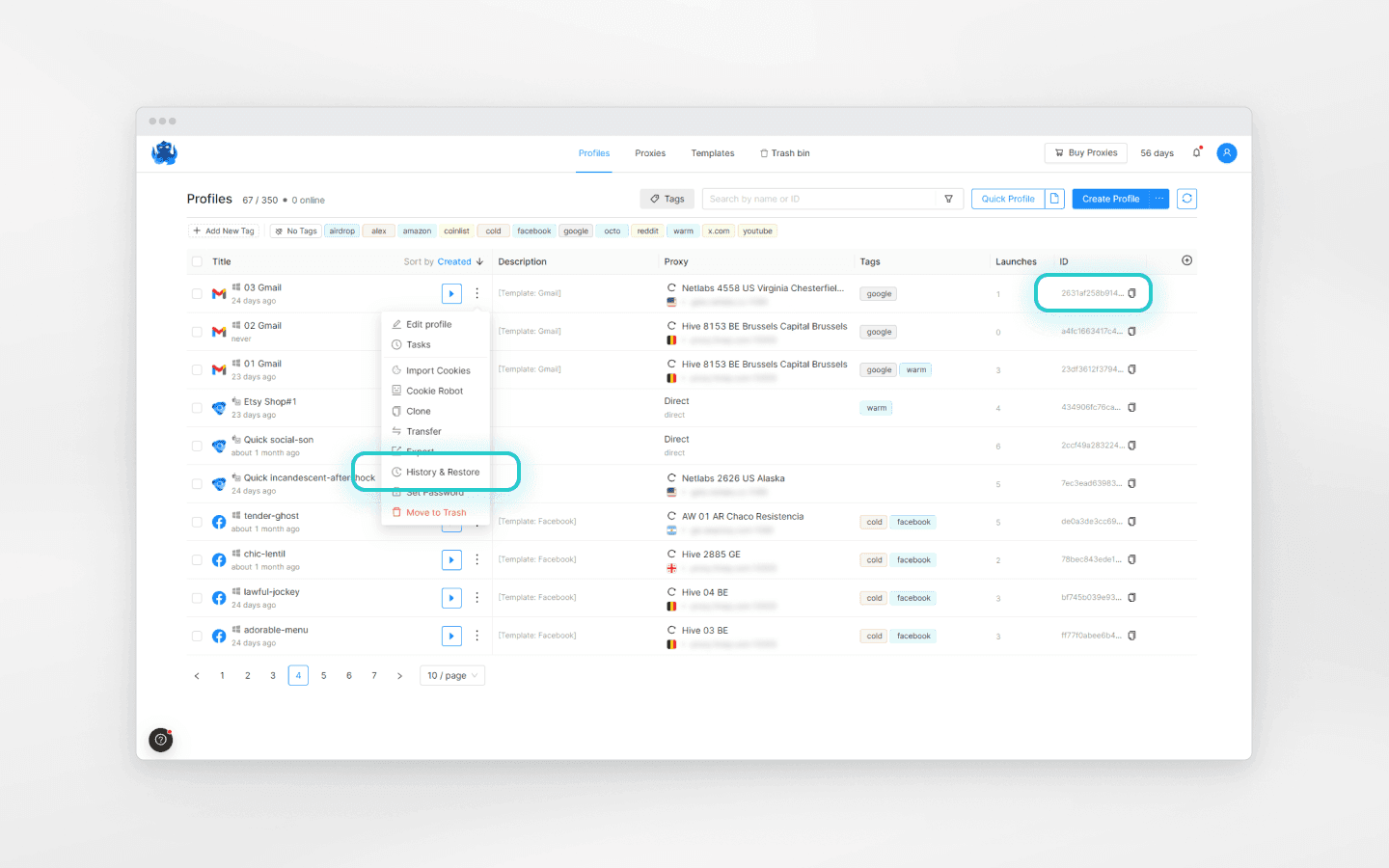Copy the ID 2ccf49a283224
Viewport: 1389px width, 868px height.
coord(1132,446)
